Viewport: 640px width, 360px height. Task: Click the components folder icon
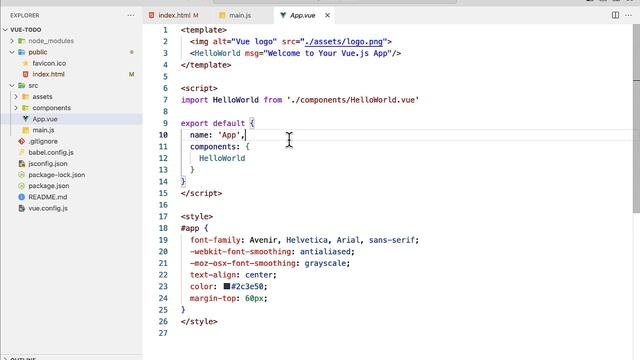click(x=25, y=108)
